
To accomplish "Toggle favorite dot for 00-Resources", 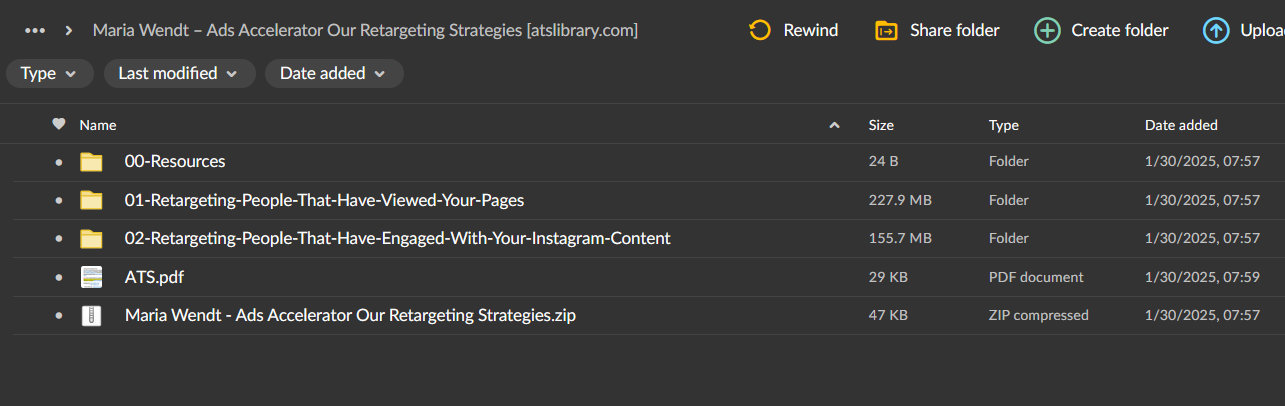I will click(x=59, y=162).
